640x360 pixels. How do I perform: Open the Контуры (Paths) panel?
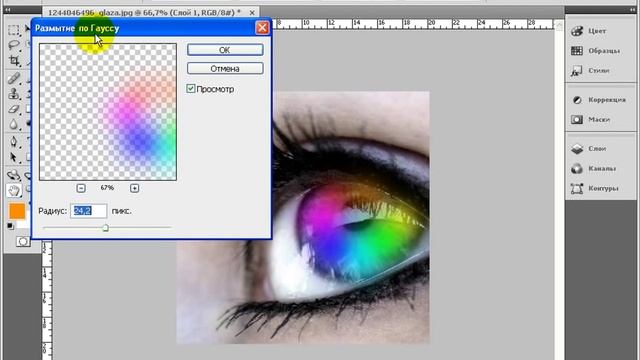point(594,189)
